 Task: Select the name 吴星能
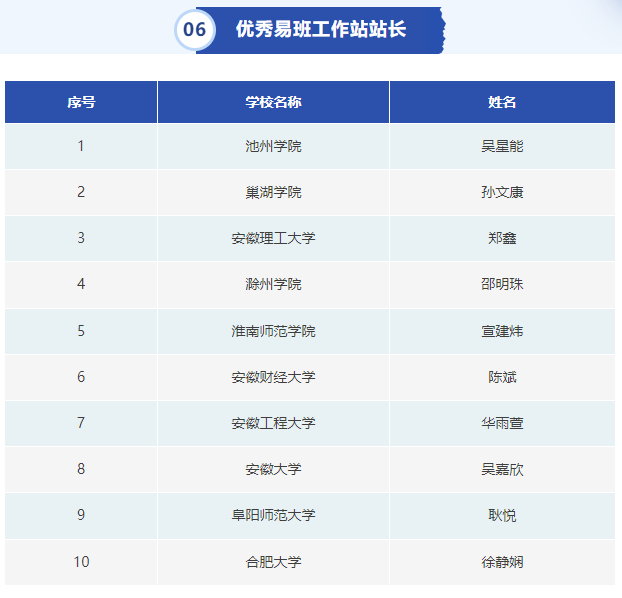[x=502, y=146]
